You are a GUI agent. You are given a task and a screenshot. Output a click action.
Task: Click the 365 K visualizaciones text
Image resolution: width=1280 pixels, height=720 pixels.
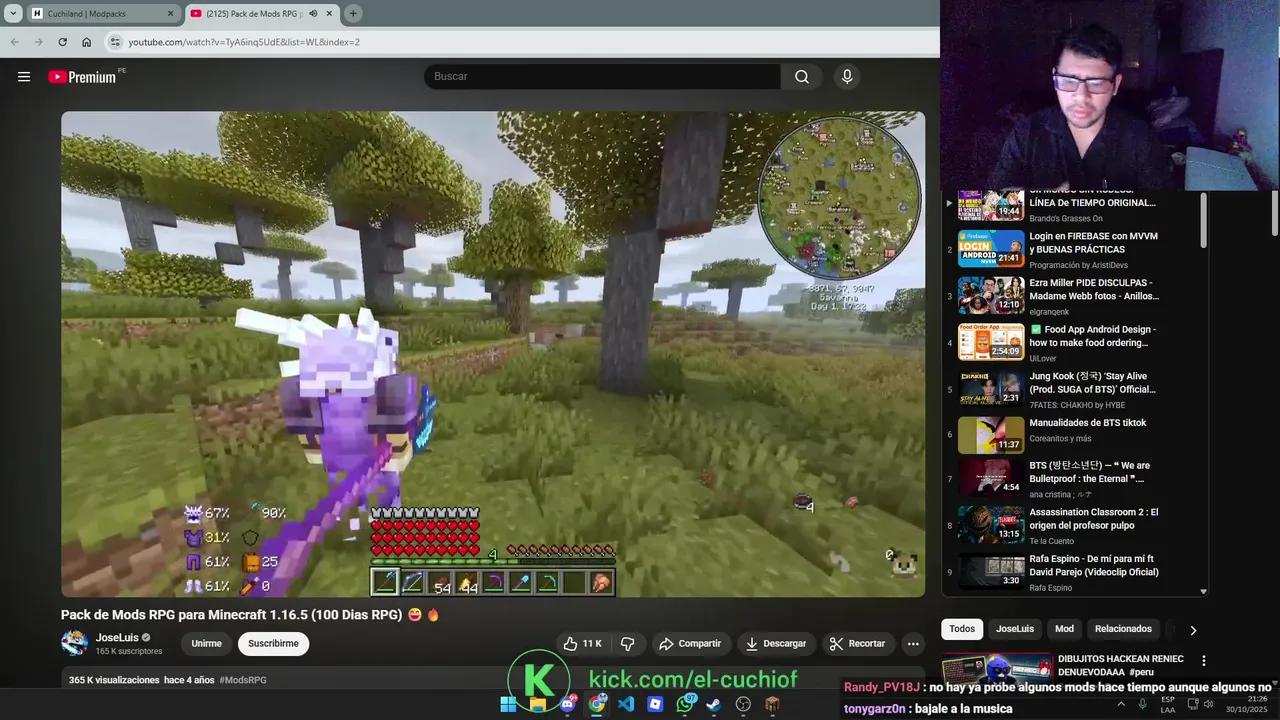pos(114,680)
